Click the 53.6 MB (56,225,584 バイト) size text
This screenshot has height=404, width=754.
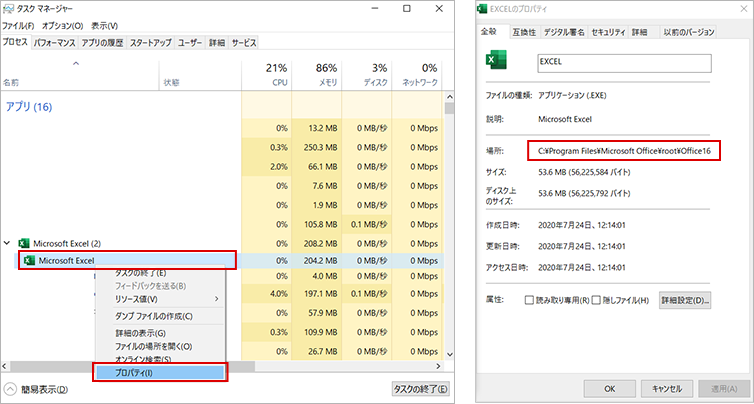[584, 172]
